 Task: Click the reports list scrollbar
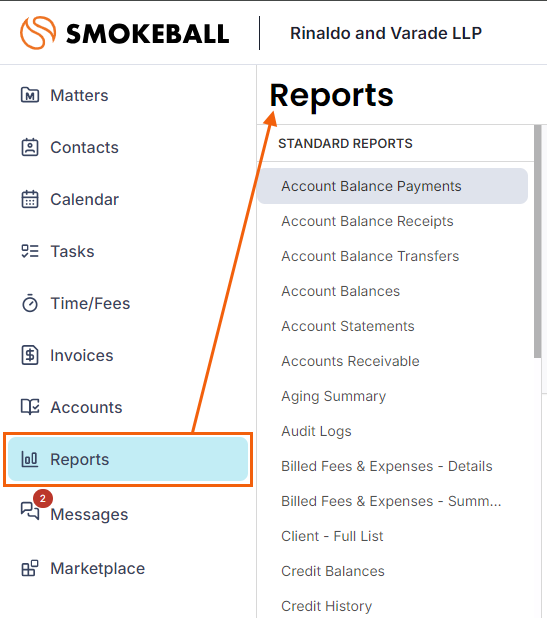click(x=538, y=241)
